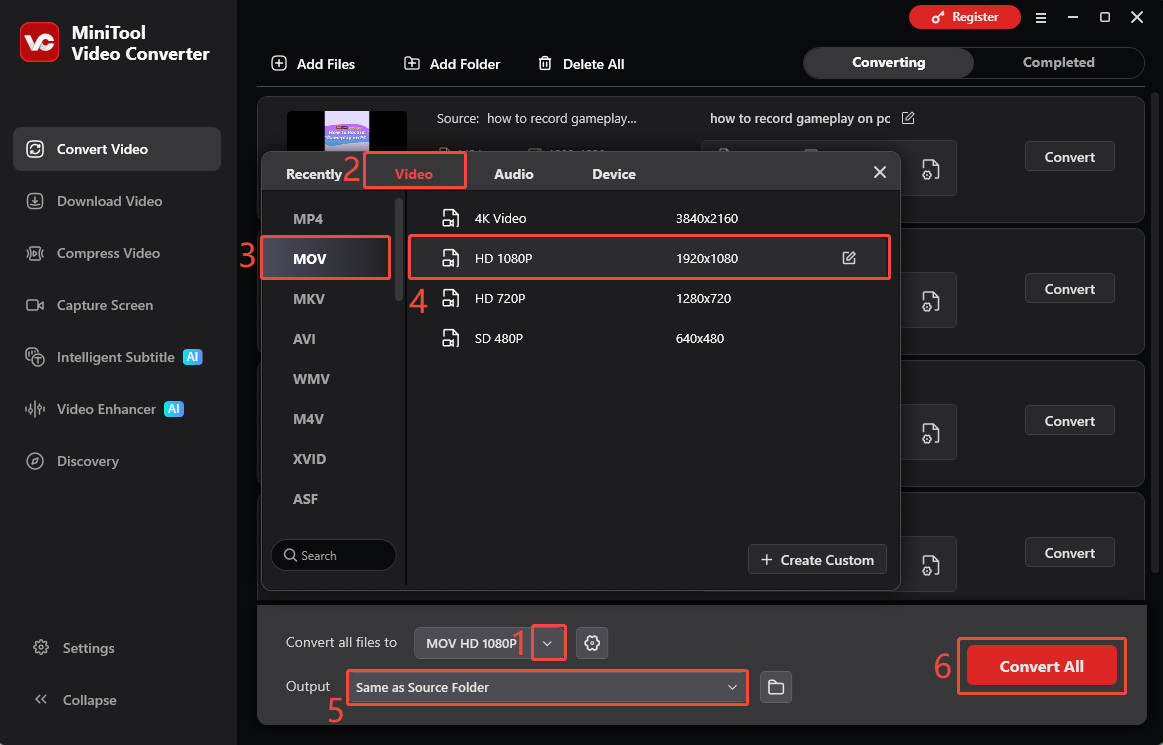Open output settings icon for first file
Screen dimensions: 1163x745
click(930, 169)
